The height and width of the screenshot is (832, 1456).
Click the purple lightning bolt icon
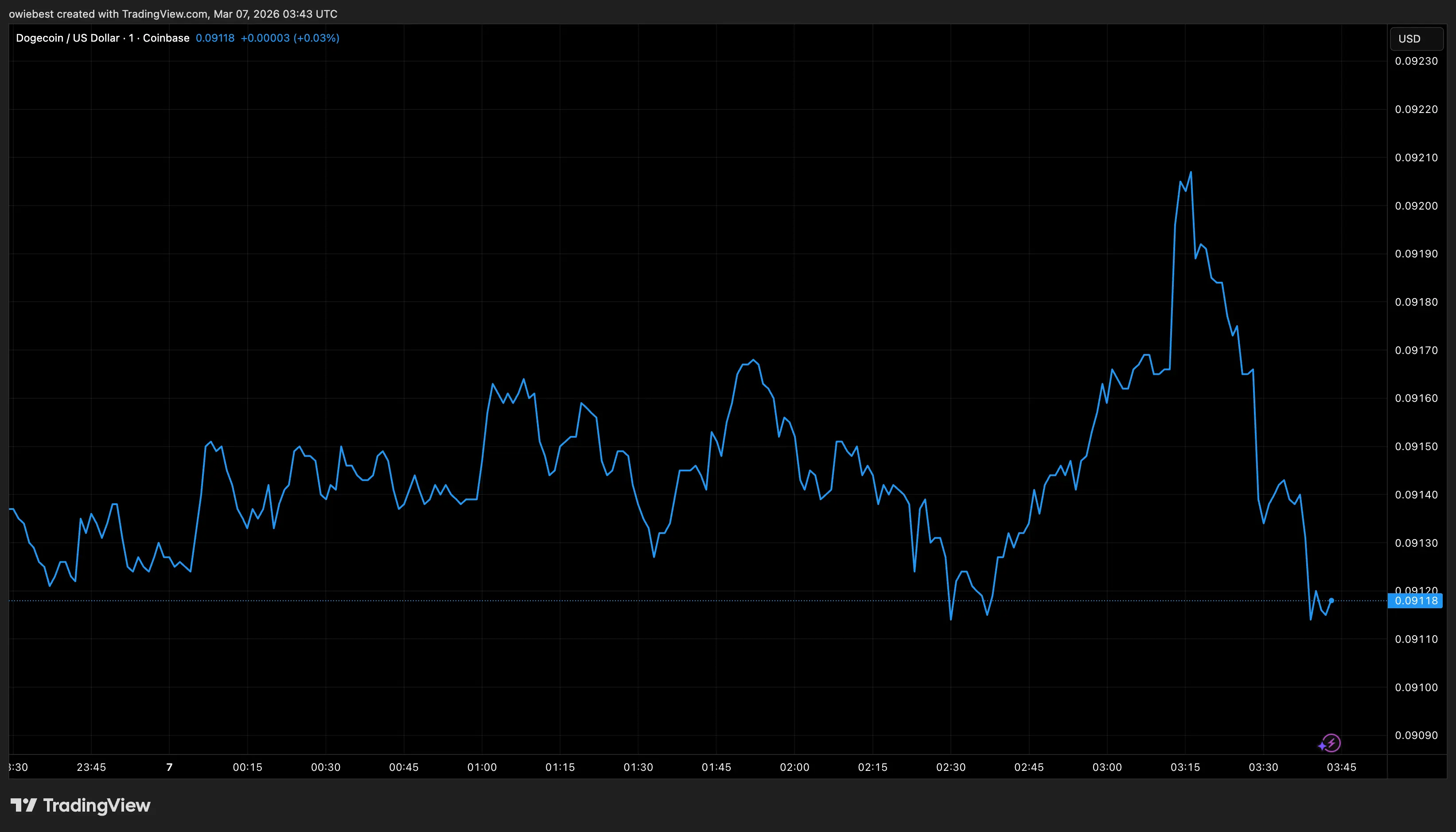(x=1331, y=743)
